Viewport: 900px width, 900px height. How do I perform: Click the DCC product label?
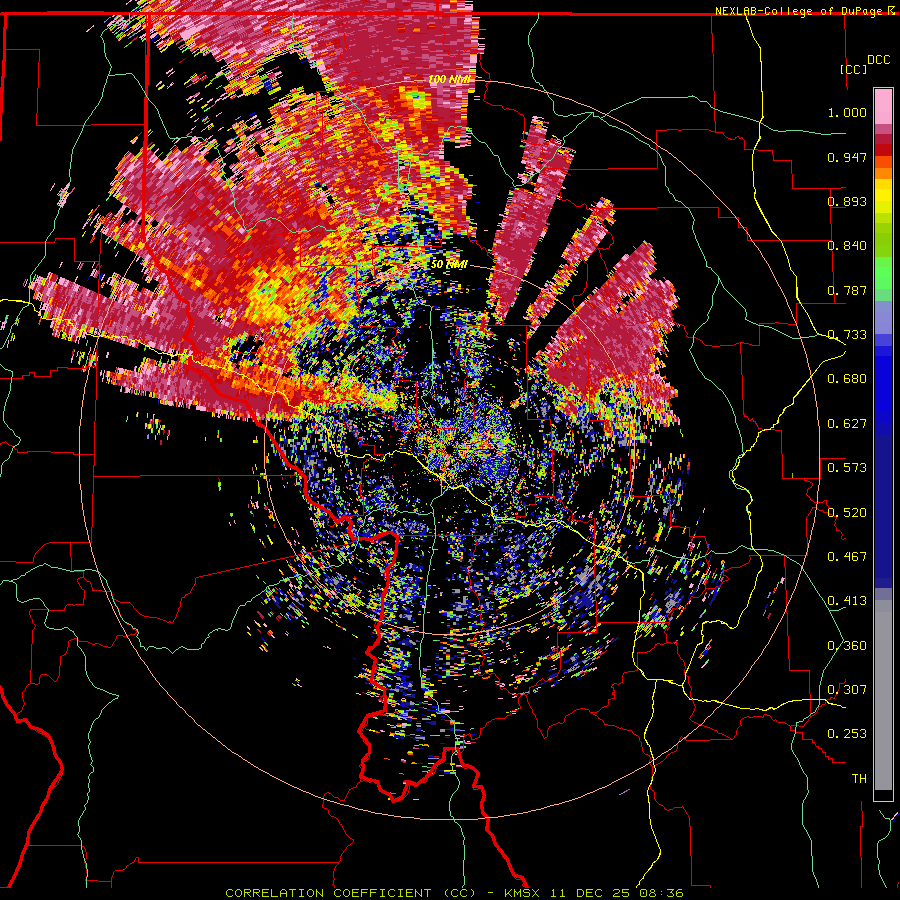click(878, 60)
